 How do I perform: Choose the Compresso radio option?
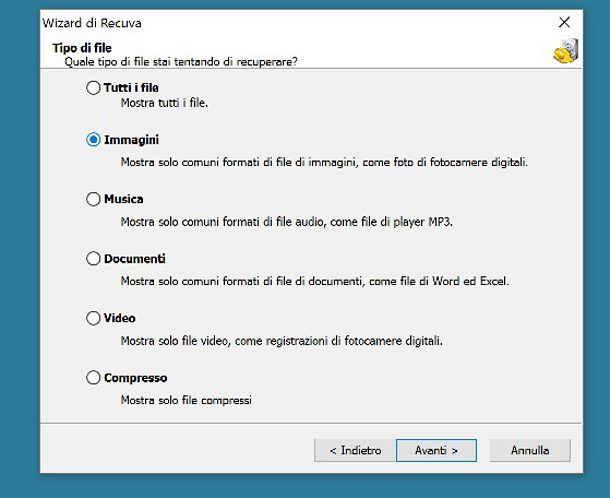[x=93, y=377]
